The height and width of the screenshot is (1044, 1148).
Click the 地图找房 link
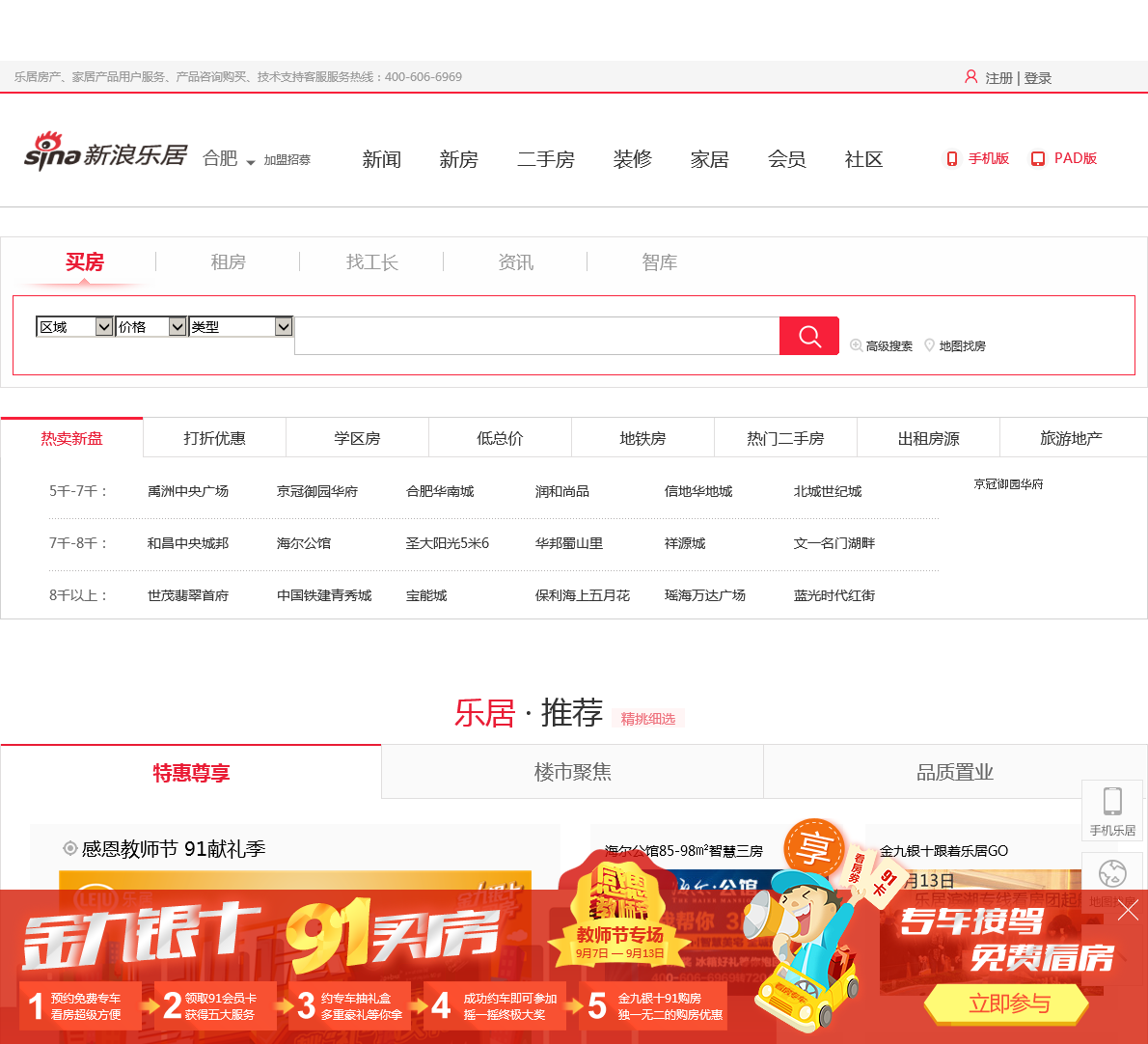[x=962, y=345]
